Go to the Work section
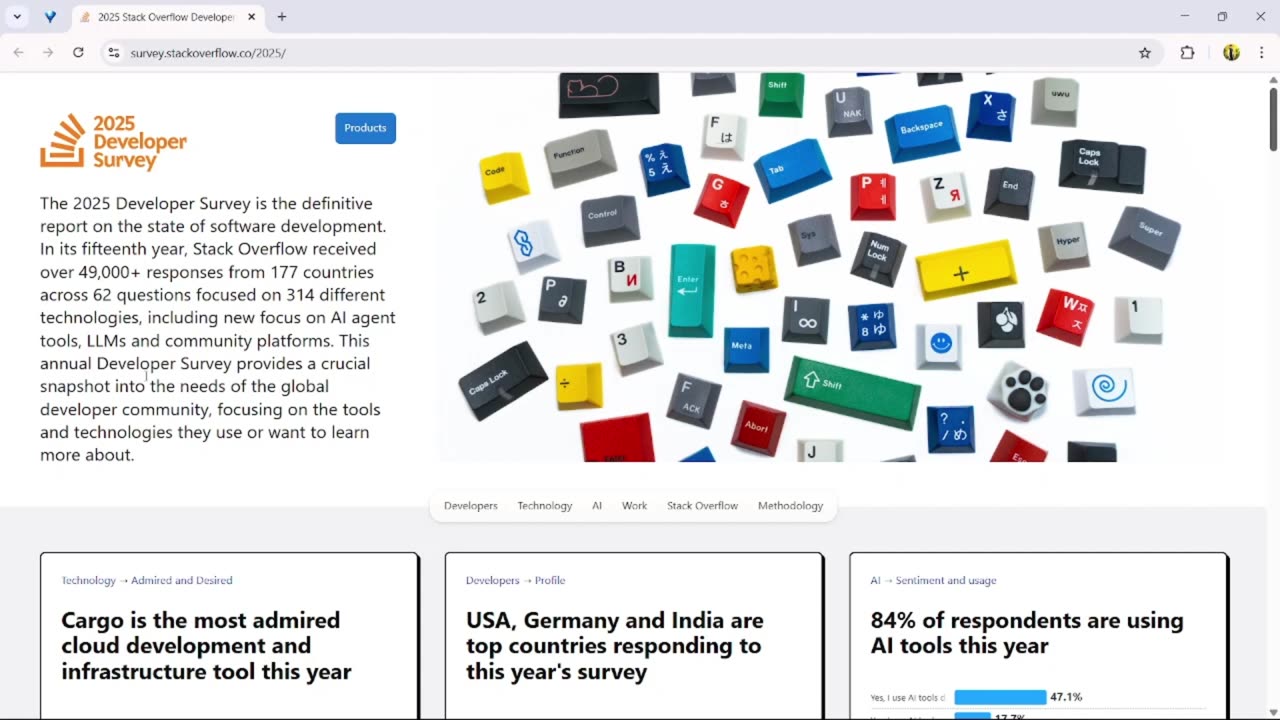The width and height of the screenshot is (1280, 720). click(635, 506)
